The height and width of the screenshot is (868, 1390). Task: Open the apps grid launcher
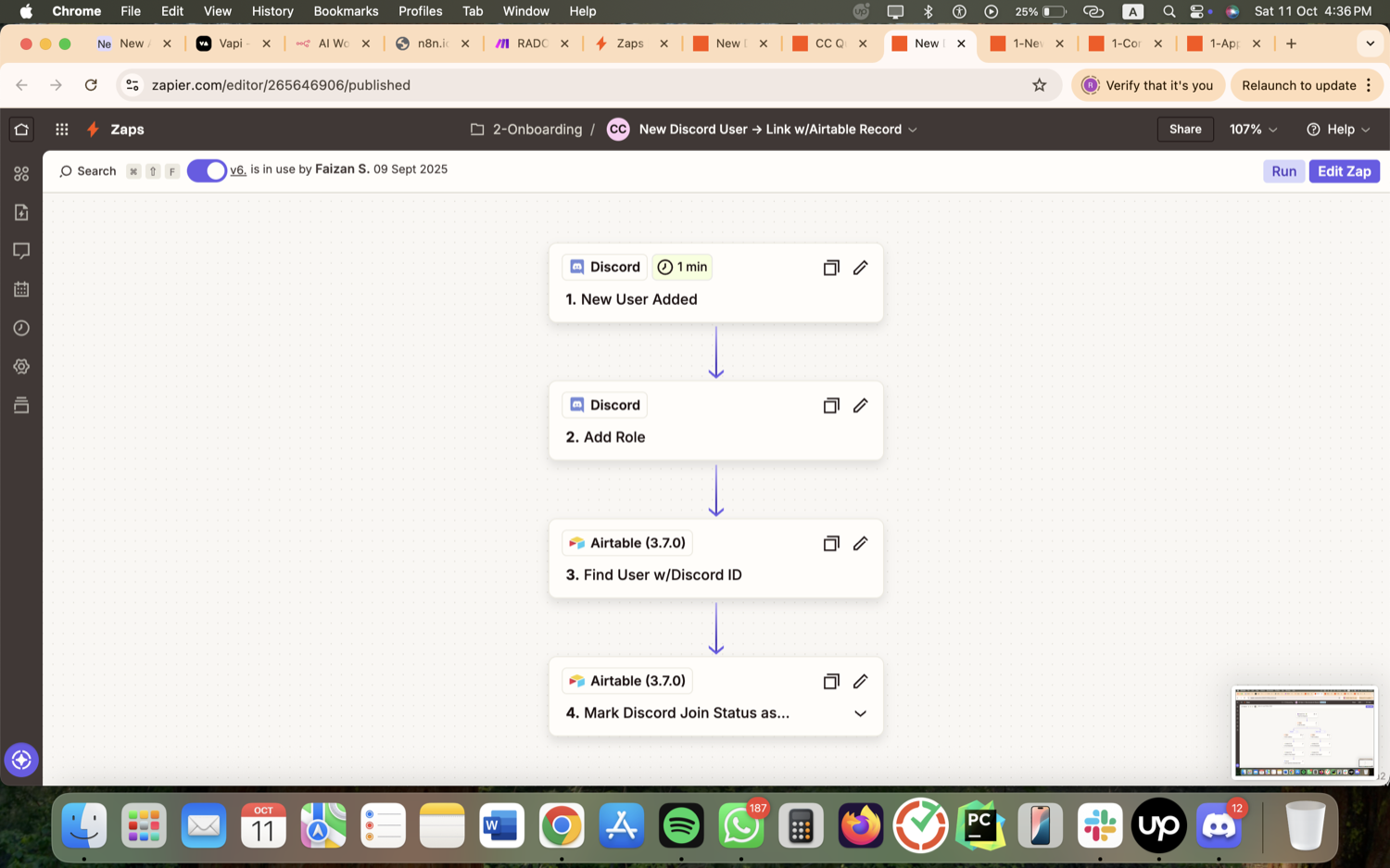point(62,130)
